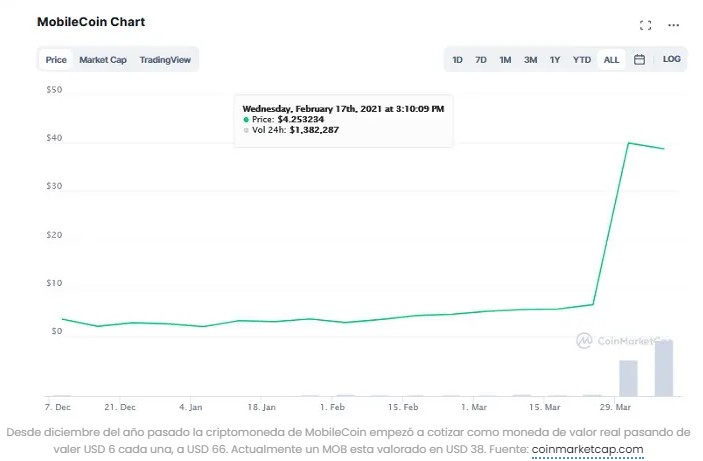Click the 7. Dec x-axis label
The height and width of the screenshot is (461, 703).
click(x=58, y=407)
